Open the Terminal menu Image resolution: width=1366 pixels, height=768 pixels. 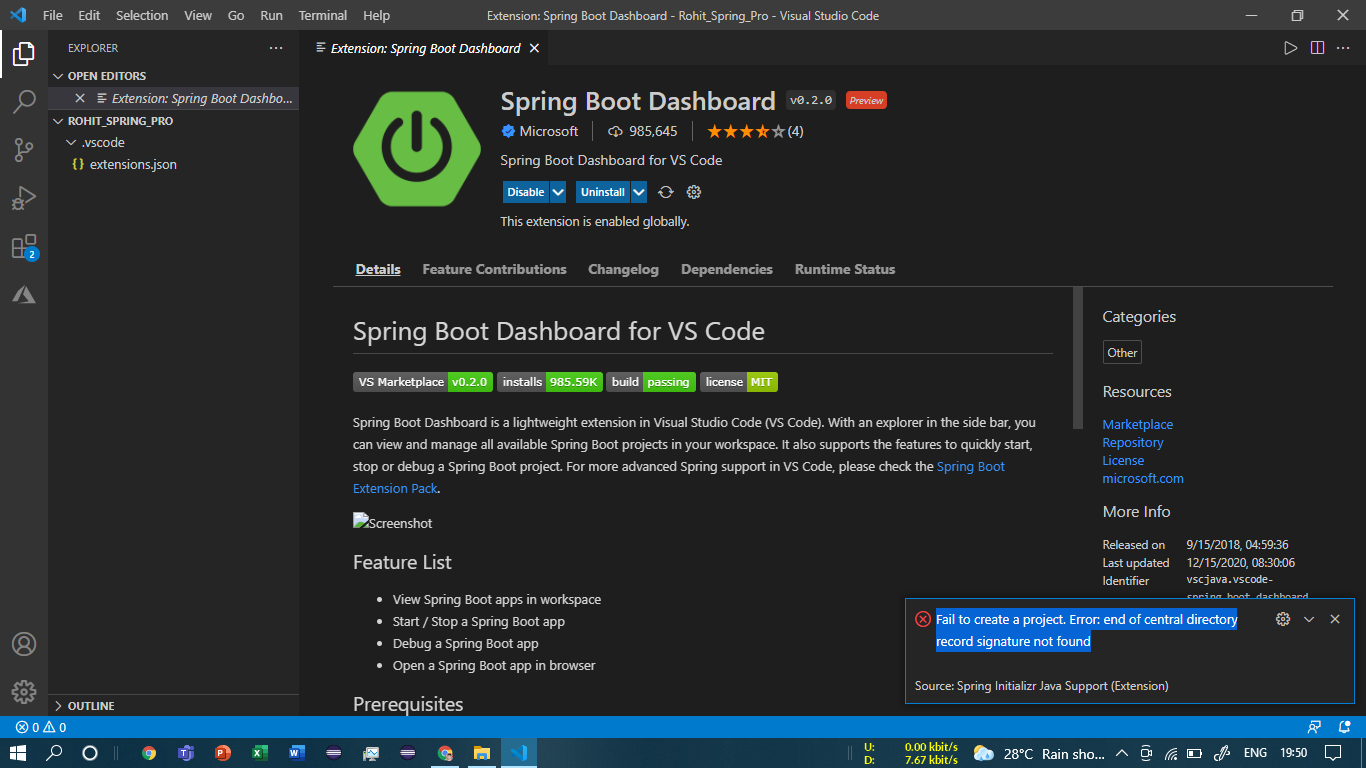pos(323,15)
